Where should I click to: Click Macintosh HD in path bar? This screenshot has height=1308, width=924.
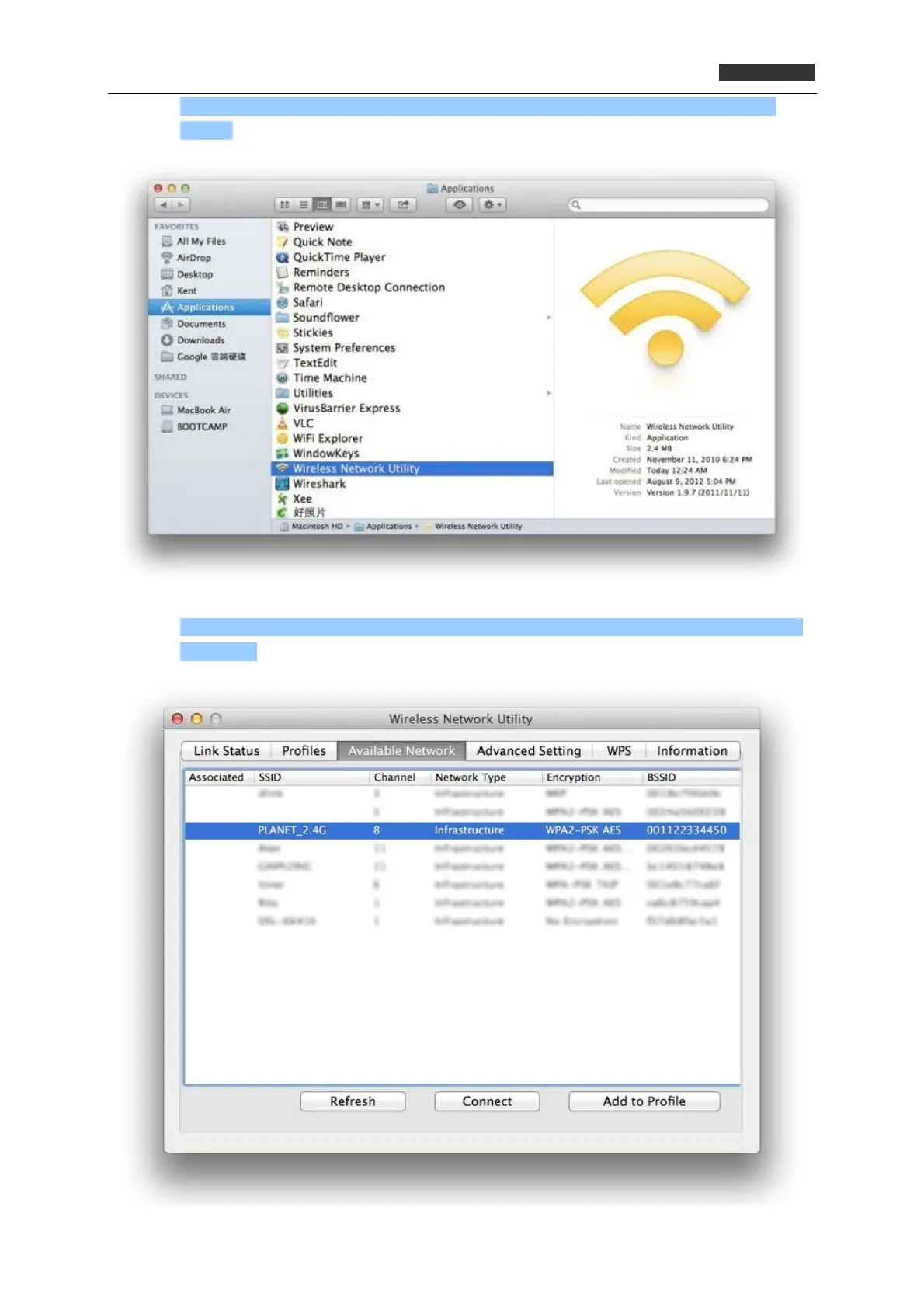pyautogui.click(x=311, y=527)
